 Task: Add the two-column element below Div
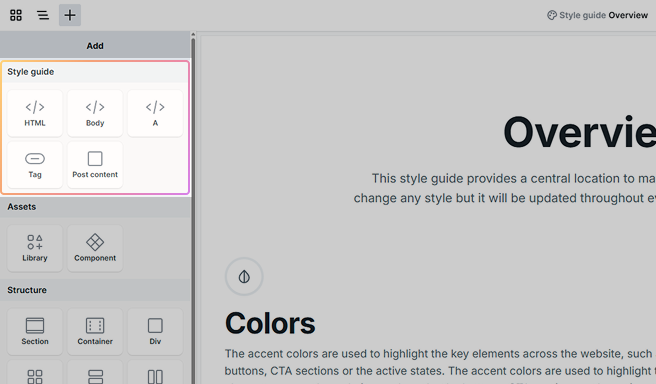click(x=155, y=373)
